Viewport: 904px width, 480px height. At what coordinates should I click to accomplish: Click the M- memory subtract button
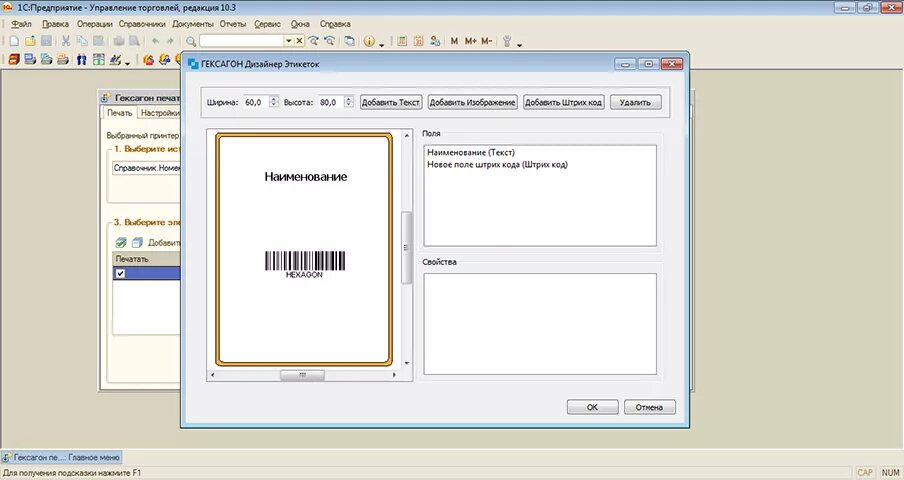coord(487,41)
